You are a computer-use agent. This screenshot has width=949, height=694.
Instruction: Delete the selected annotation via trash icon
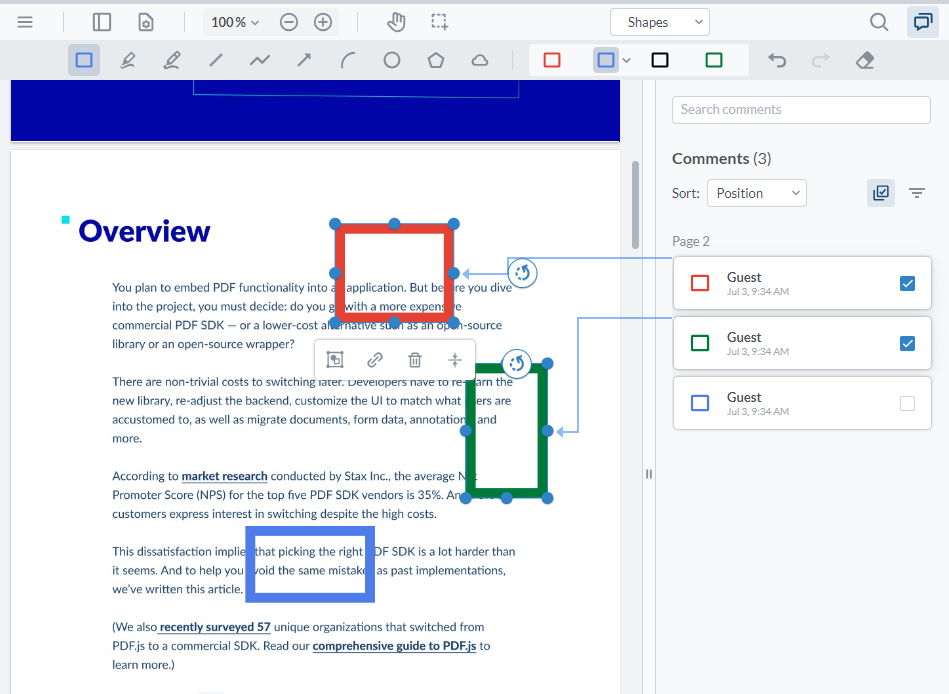click(x=415, y=359)
